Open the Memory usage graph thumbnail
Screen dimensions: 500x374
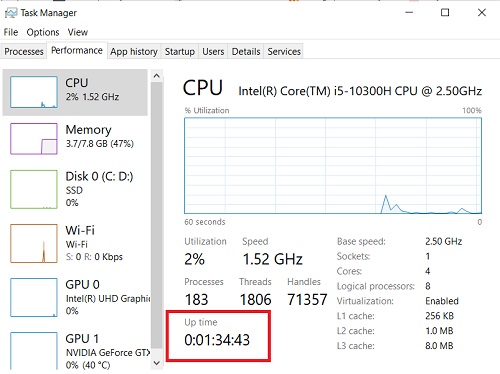click(34, 139)
